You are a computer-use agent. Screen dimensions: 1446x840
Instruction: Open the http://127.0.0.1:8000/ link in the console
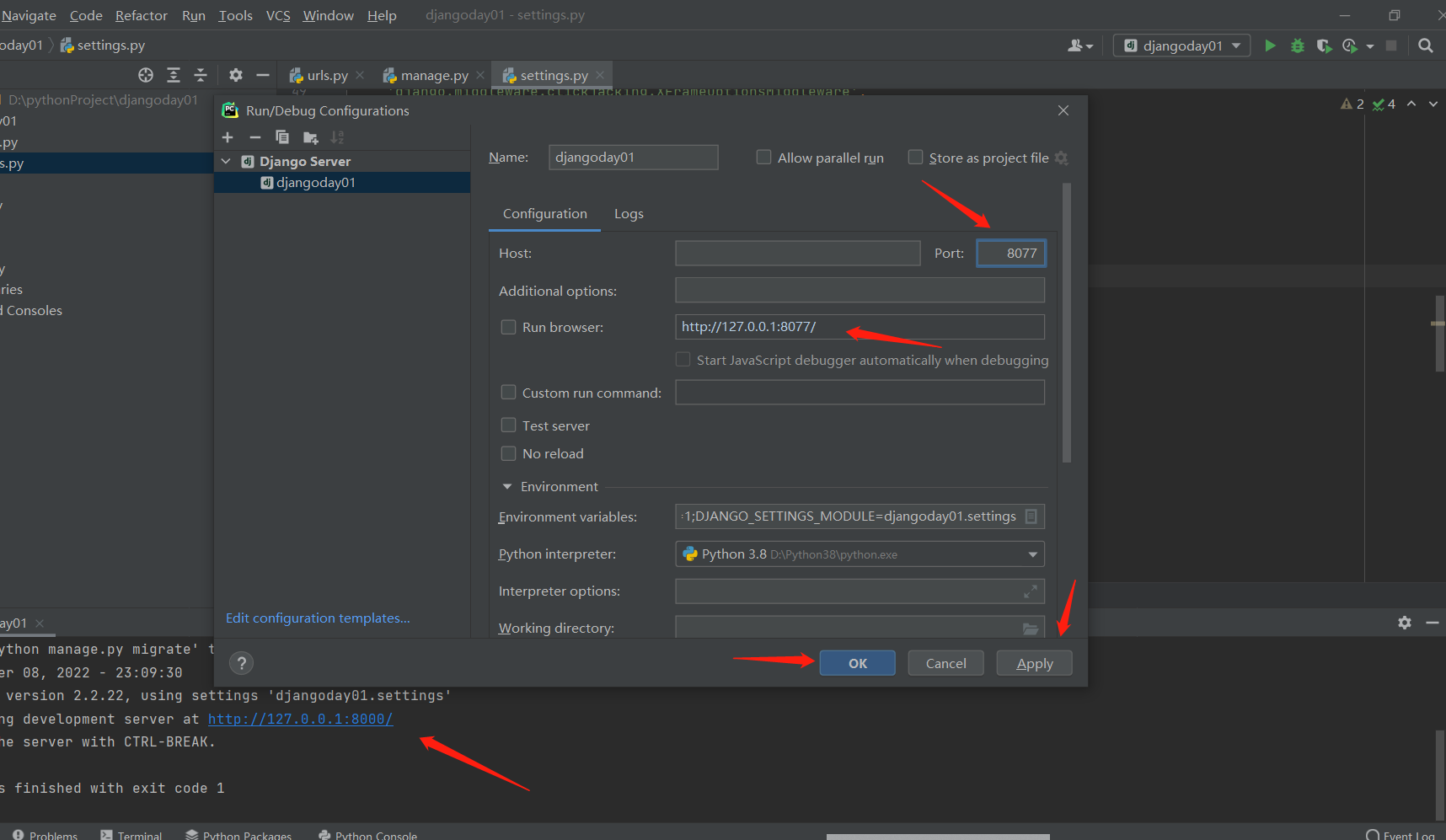(301, 720)
